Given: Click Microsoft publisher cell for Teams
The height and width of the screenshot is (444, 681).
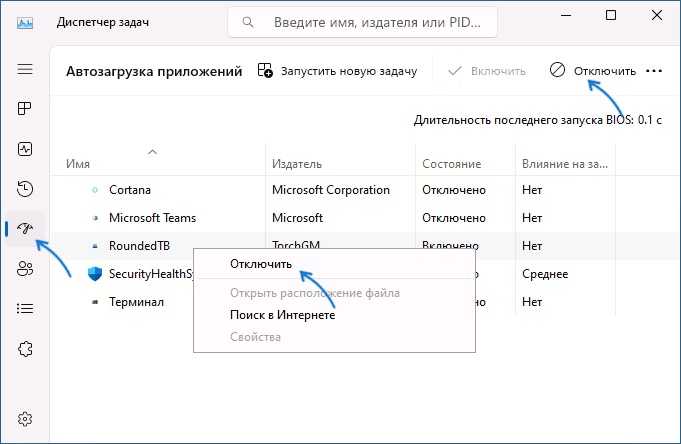Looking at the screenshot, I should pyautogui.click(x=297, y=218).
